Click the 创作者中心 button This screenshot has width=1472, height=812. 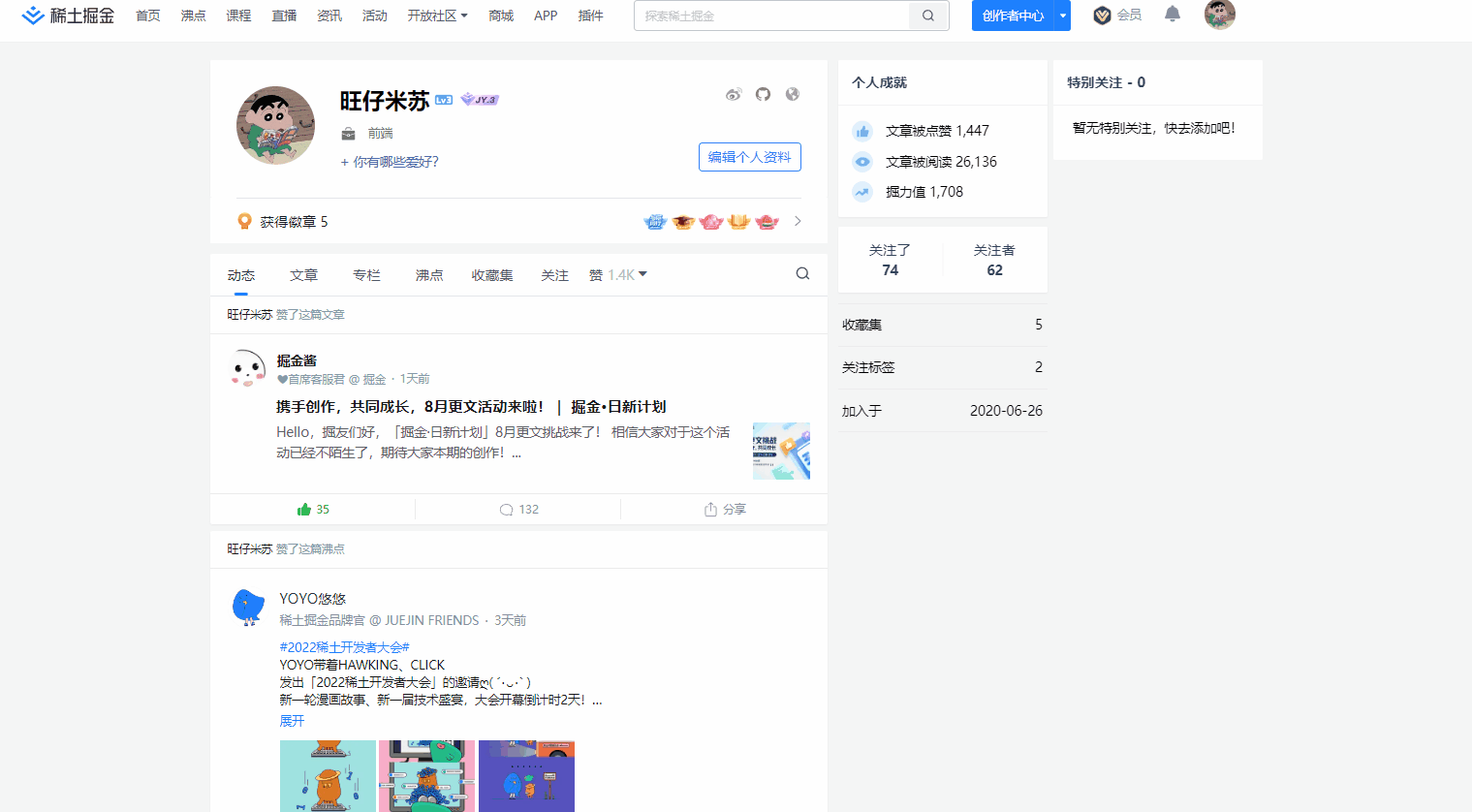click(1014, 16)
